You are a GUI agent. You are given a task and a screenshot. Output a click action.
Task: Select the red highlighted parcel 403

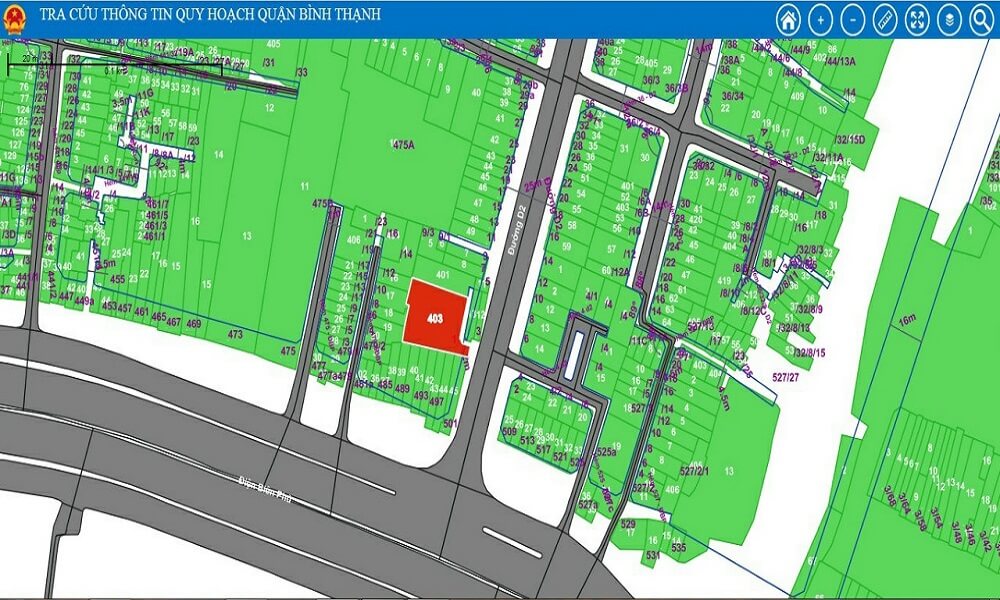[x=435, y=318]
